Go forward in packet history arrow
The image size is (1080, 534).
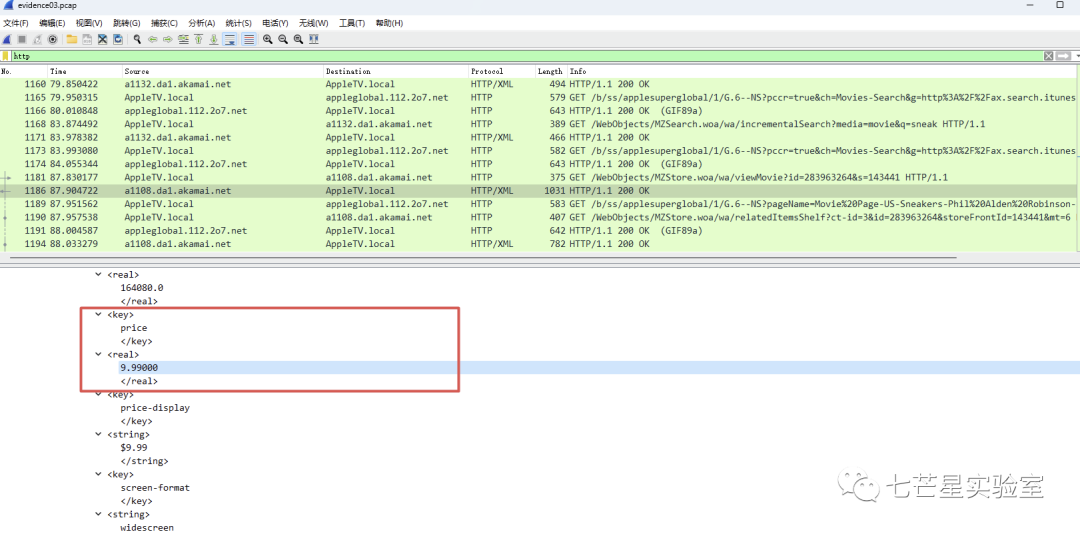point(167,39)
